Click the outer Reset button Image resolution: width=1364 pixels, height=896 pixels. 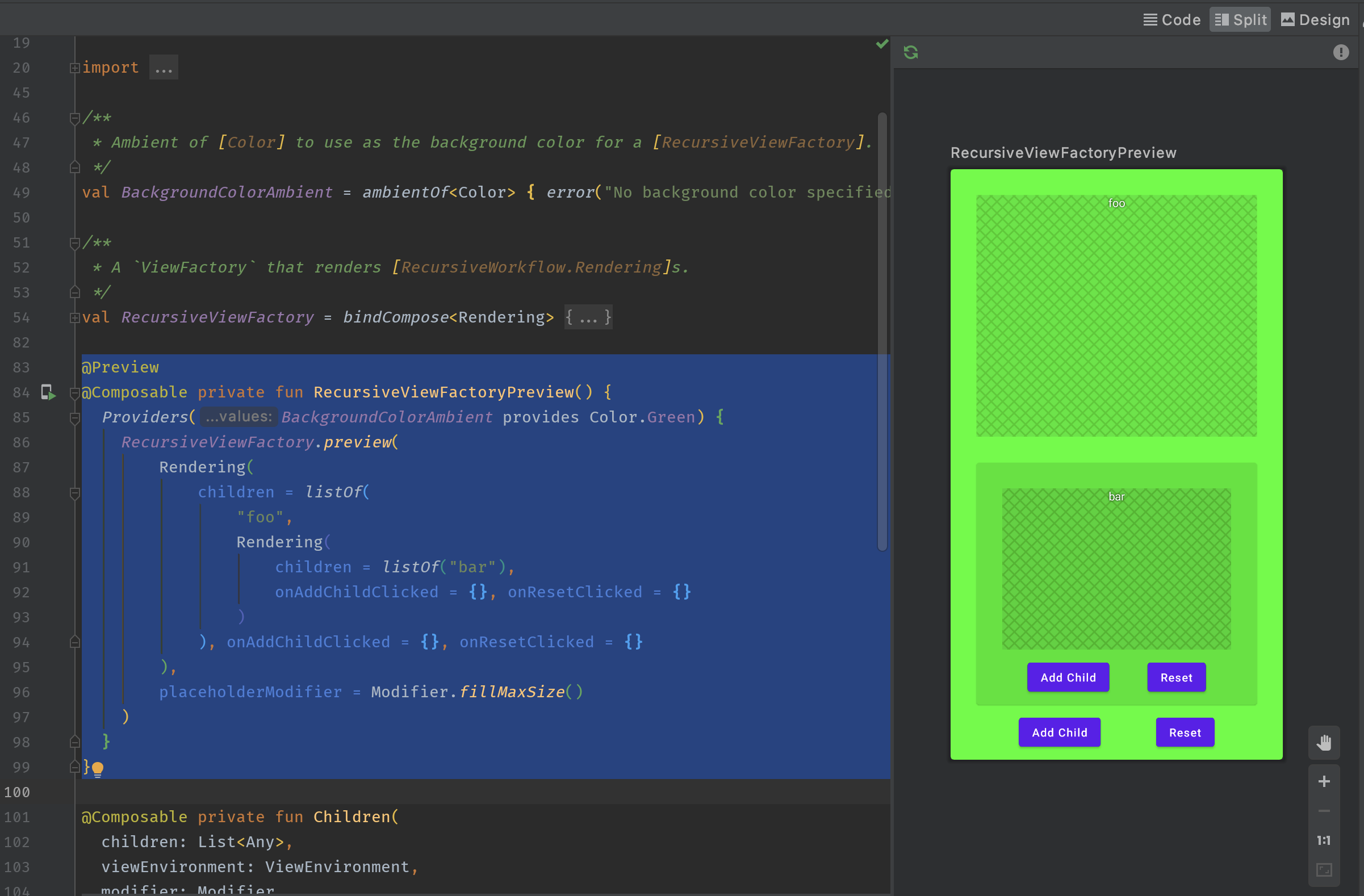(1185, 732)
